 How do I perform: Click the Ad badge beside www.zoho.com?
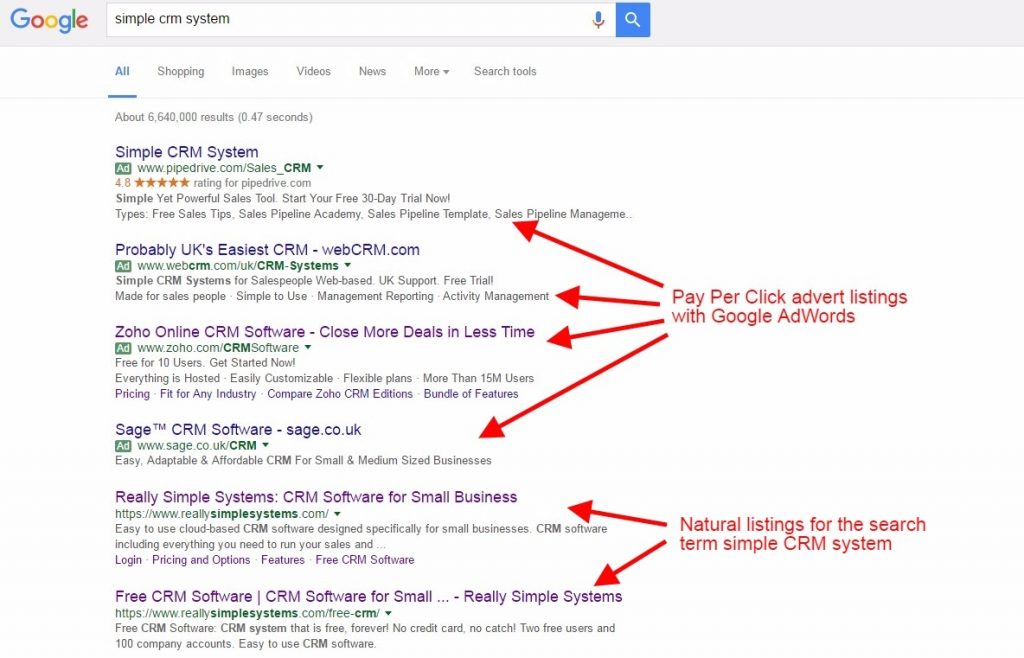(123, 349)
